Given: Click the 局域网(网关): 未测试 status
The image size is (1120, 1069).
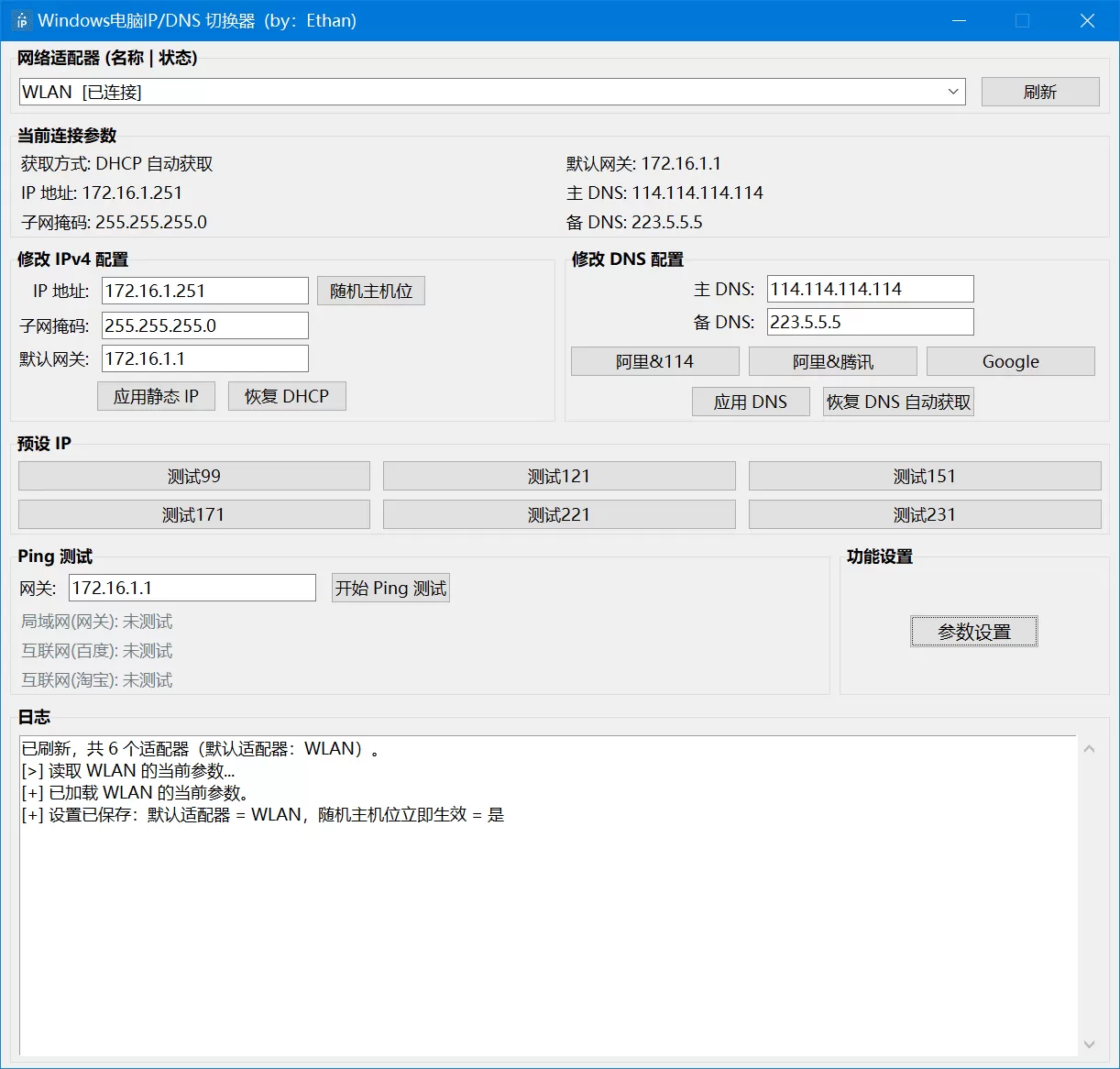Looking at the screenshot, I should [97, 622].
